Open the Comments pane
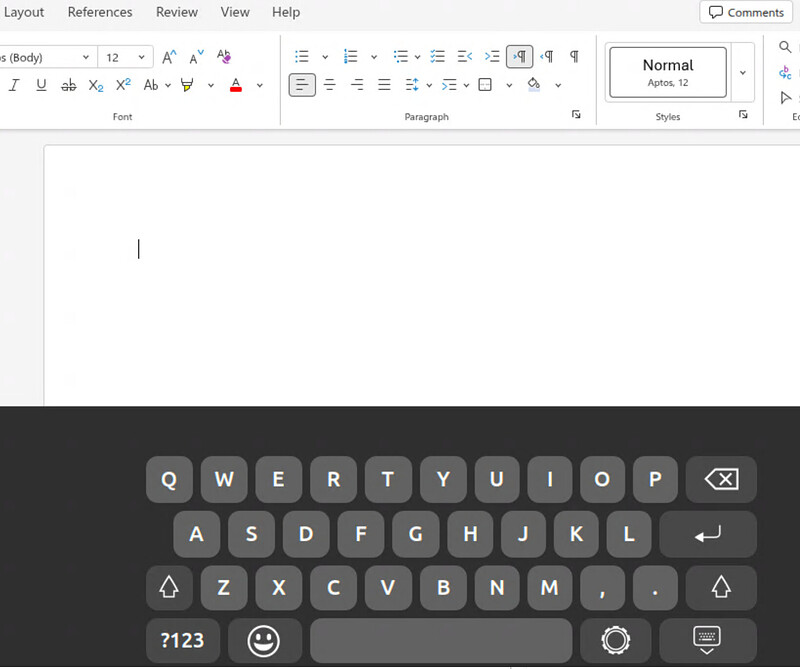 coord(746,12)
